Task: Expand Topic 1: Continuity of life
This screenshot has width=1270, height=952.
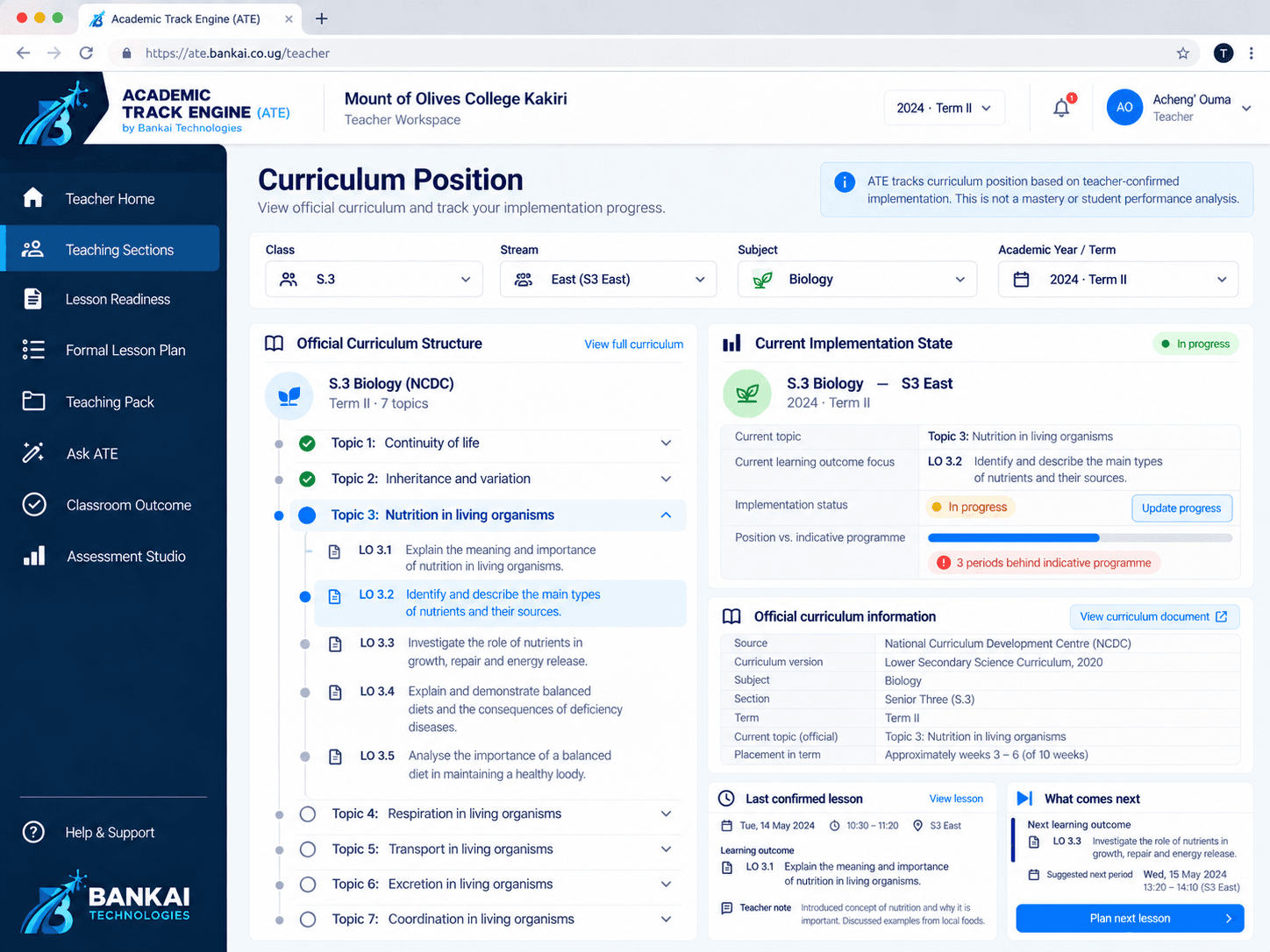Action: click(x=666, y=444)
